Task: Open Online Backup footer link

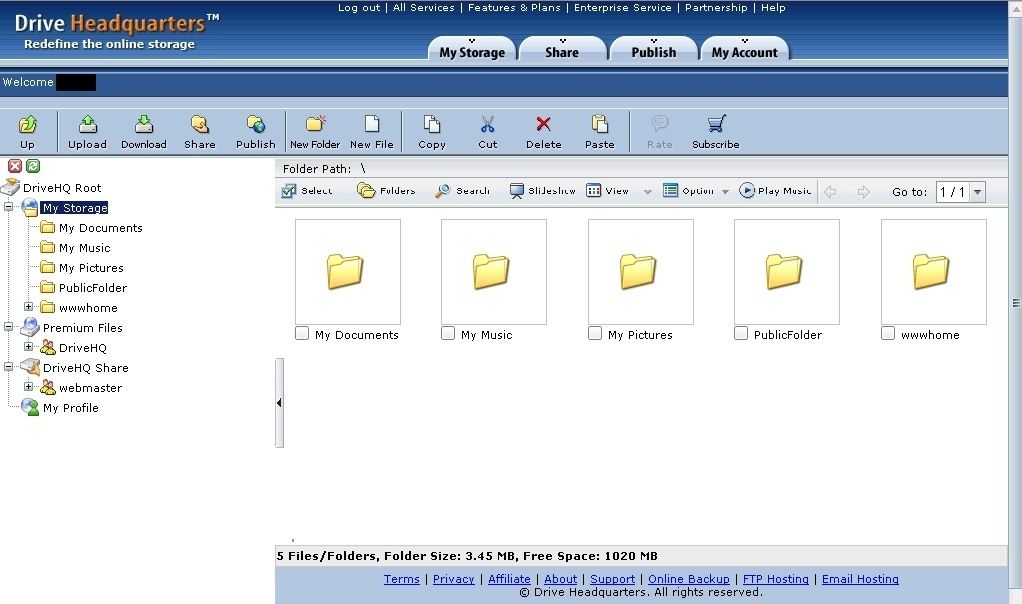Action: pyautogui.click(x=689, y=579)
